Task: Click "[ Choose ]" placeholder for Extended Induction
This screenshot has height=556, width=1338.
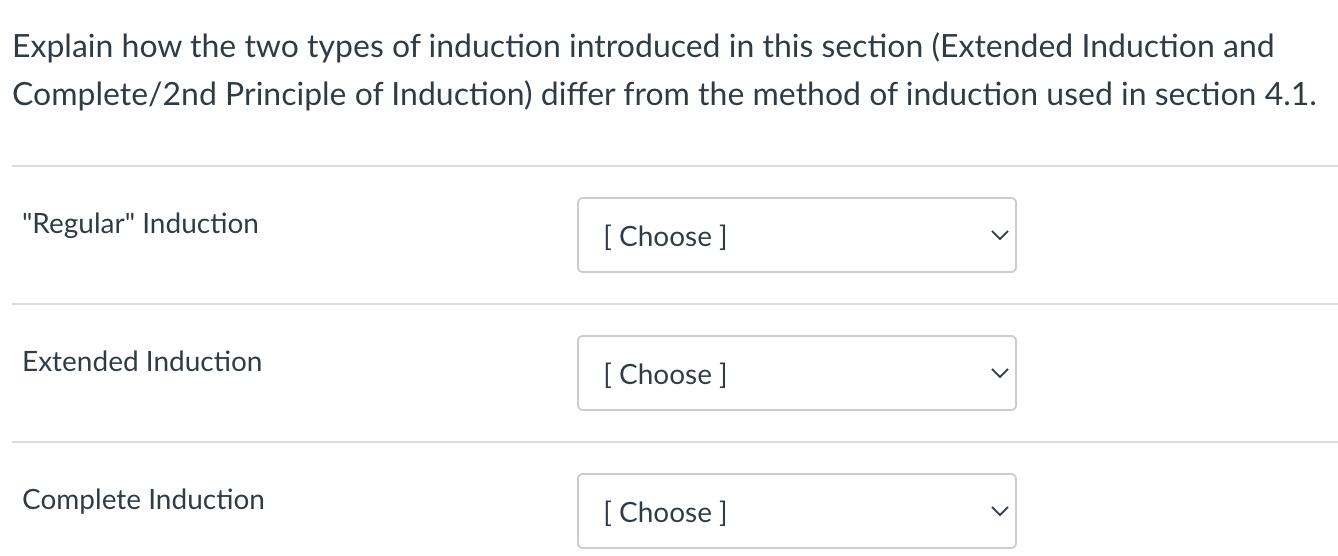Action: coord(664,375)
